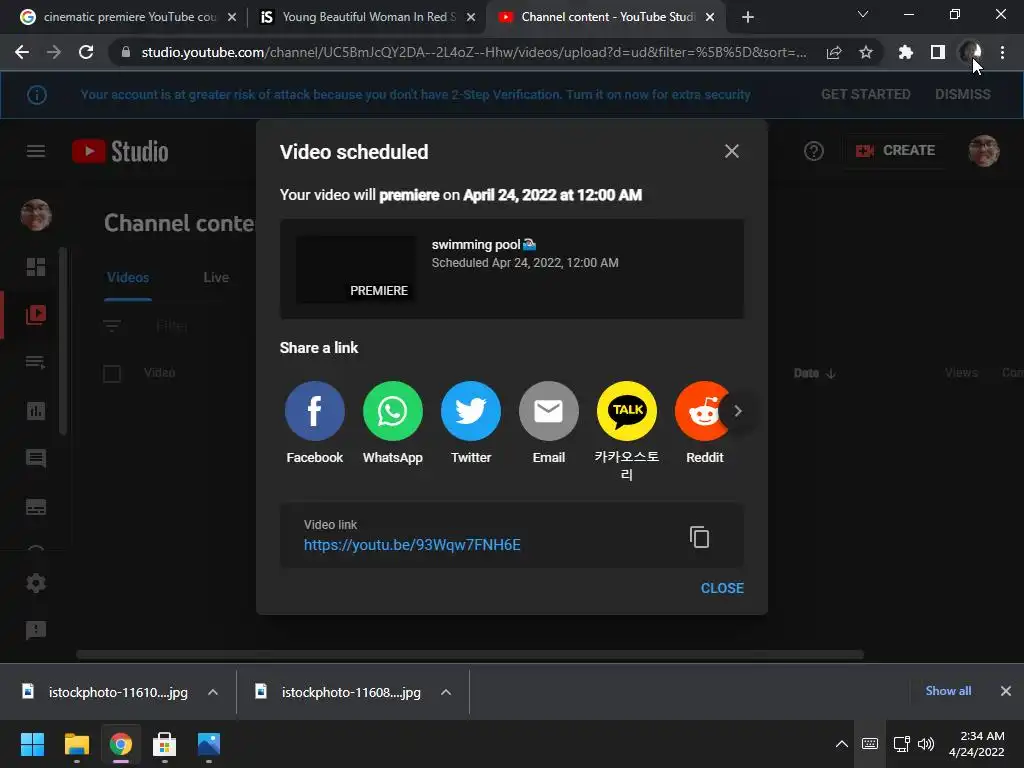Screen dimensions: 1024x768
Task: Open the istockphoto-11610 download options arrow
Action: 213,692
